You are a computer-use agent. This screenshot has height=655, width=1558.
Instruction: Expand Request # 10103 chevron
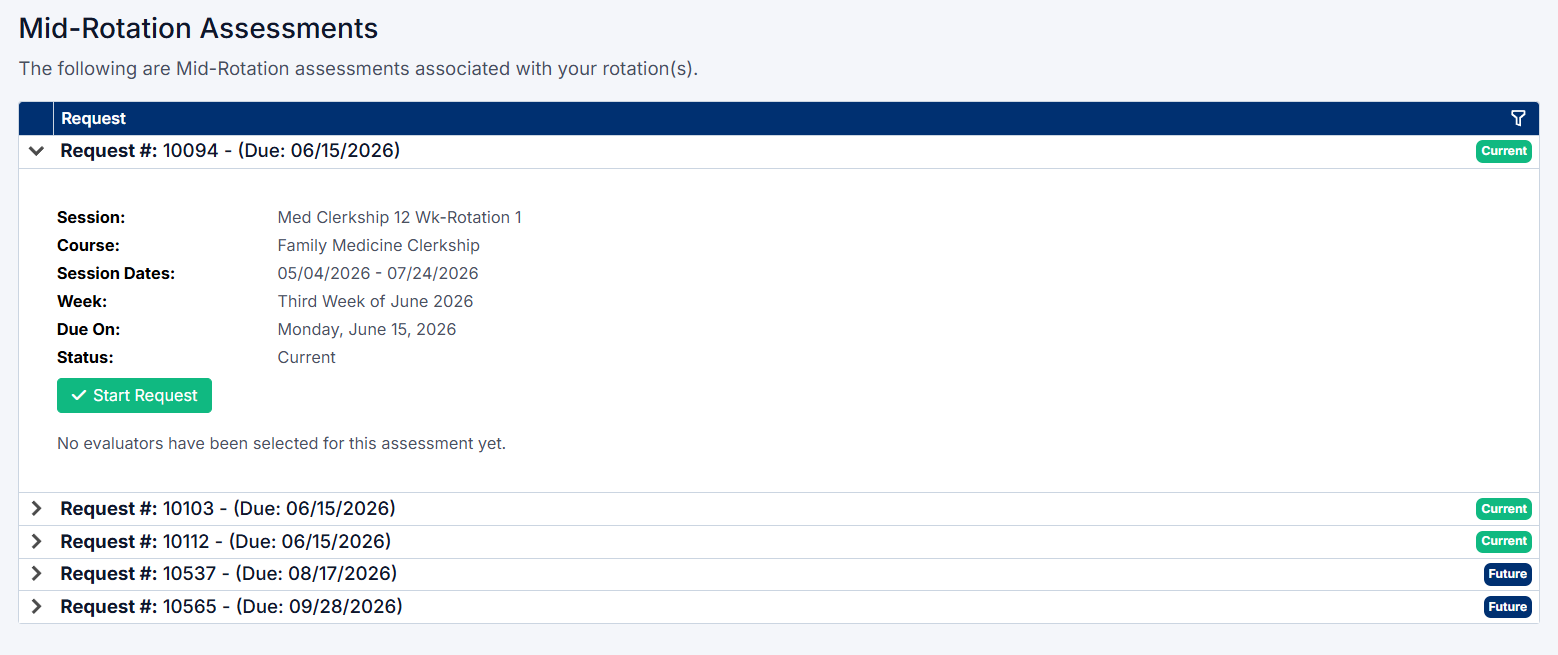point(37,509)
